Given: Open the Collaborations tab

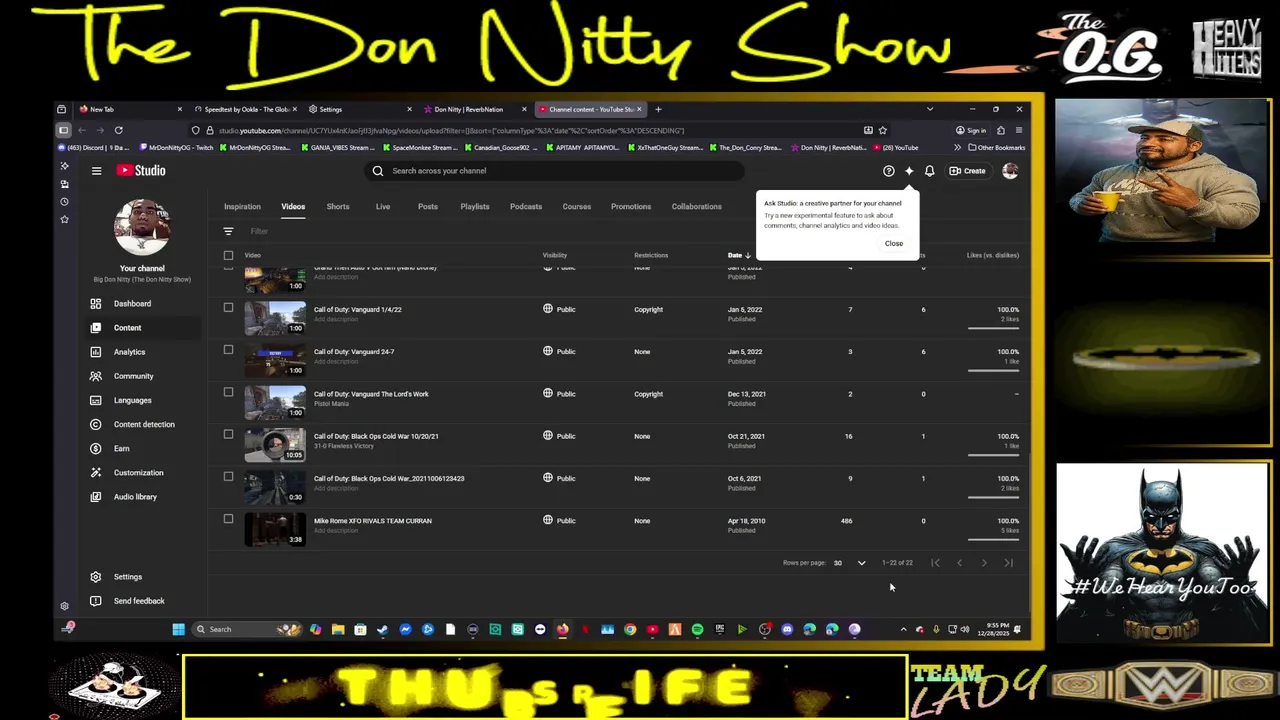Looking at the screenshot, I should [x=697, y=207].
